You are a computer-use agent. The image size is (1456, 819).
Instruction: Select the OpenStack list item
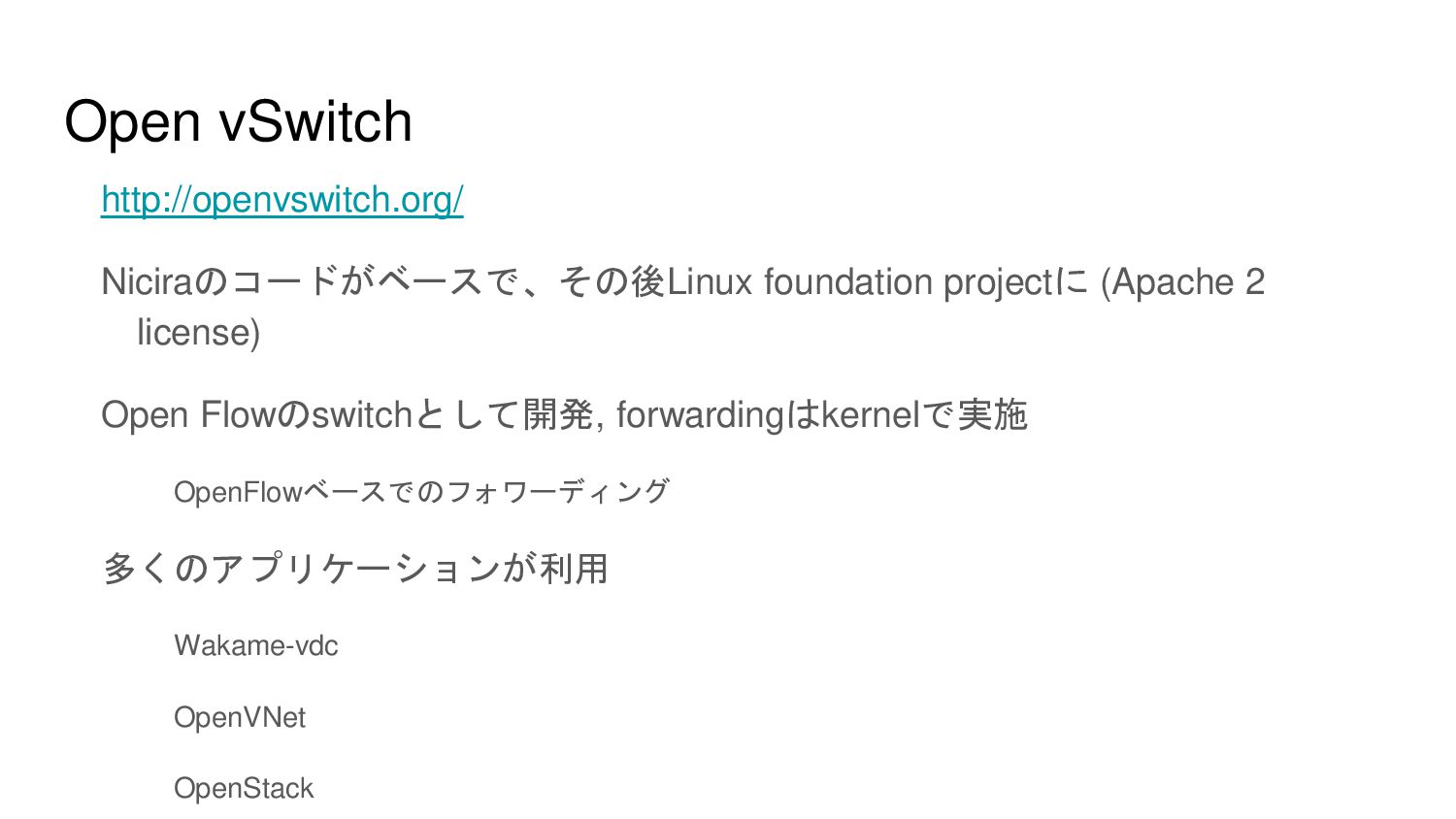coord(244,788)
